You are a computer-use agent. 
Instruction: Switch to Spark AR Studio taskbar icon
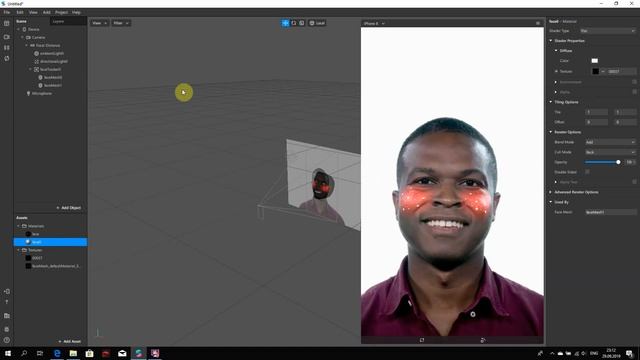[x=138, y=353]
